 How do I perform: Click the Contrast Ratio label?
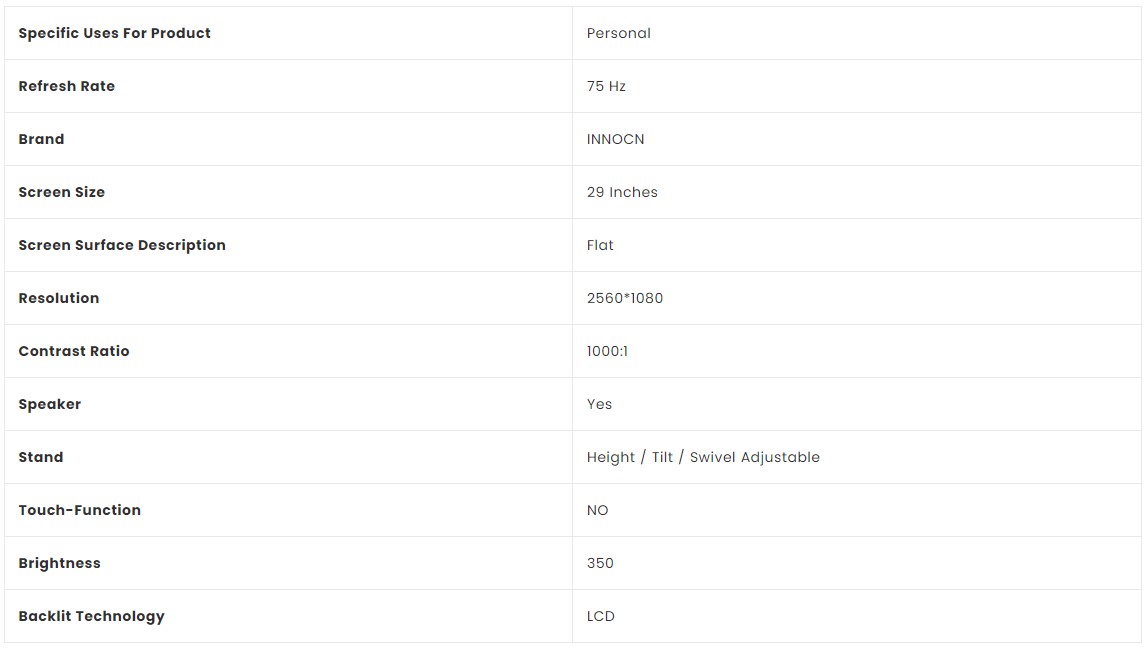pyautogui.click(x=74, y=351)
